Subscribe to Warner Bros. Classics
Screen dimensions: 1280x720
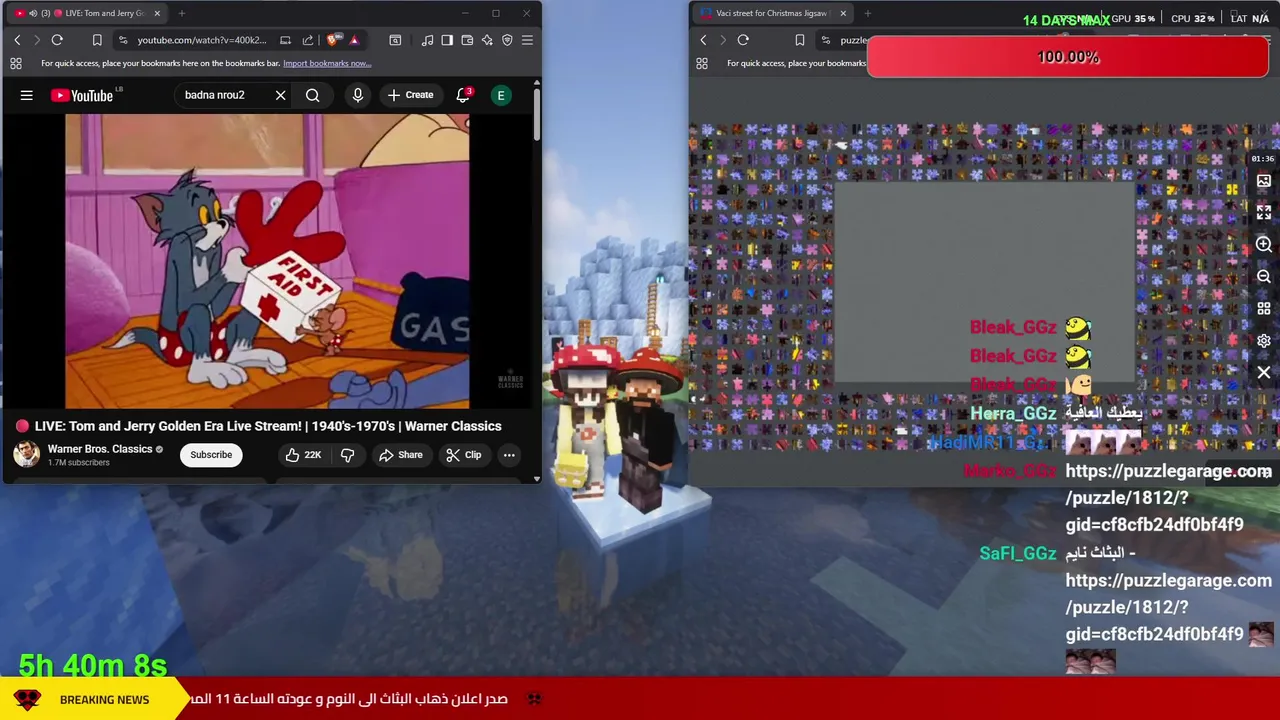pyautogui.click(x=211, y=455)
